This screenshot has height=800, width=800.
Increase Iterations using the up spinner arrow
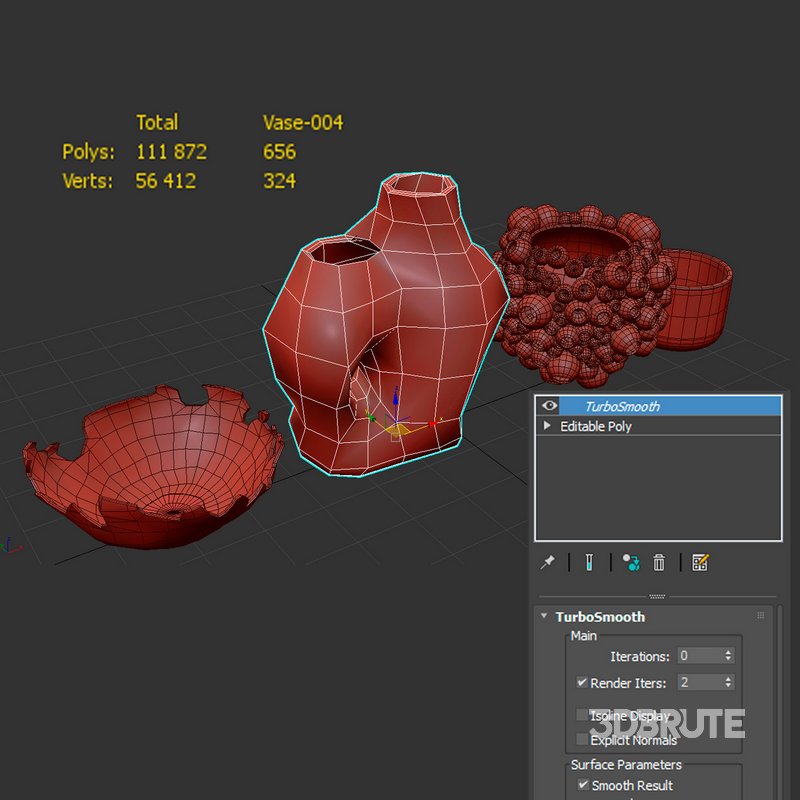[x=727, y=651]
